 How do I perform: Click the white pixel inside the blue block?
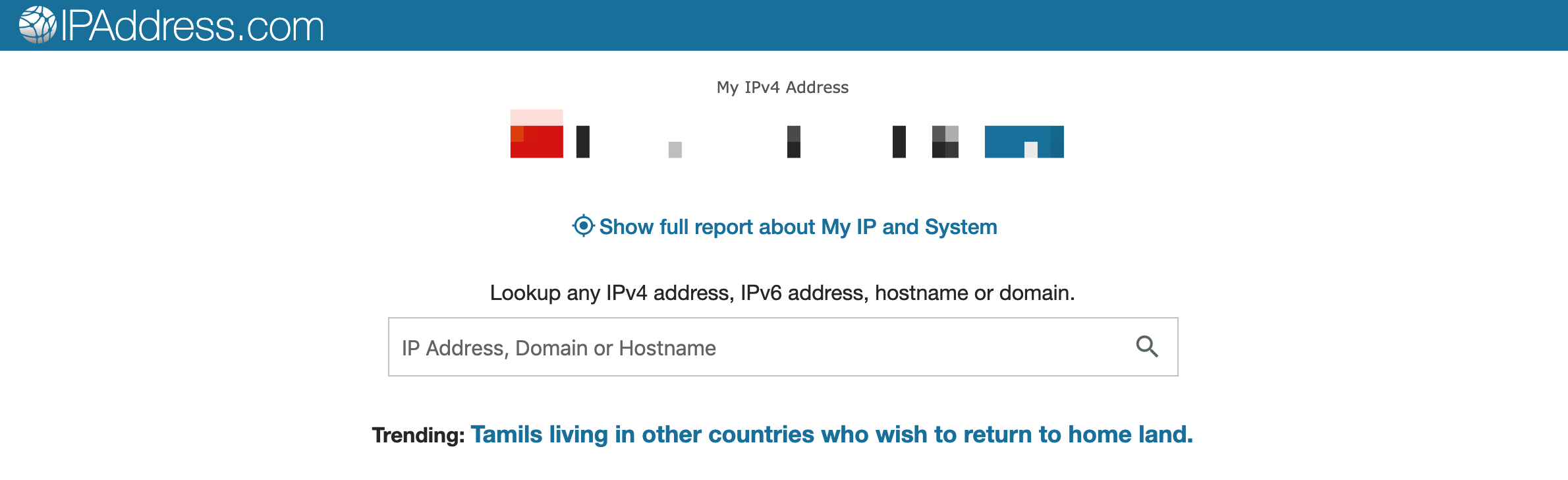(1031, 150)
